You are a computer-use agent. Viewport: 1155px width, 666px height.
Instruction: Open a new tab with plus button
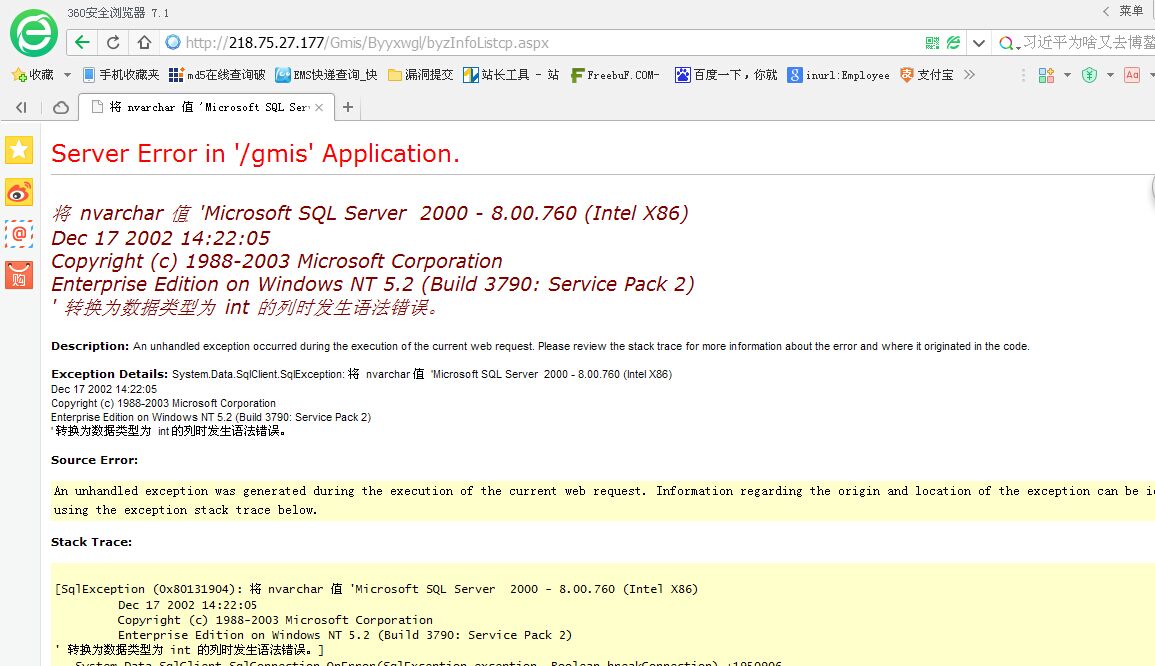tap(348, 108)
